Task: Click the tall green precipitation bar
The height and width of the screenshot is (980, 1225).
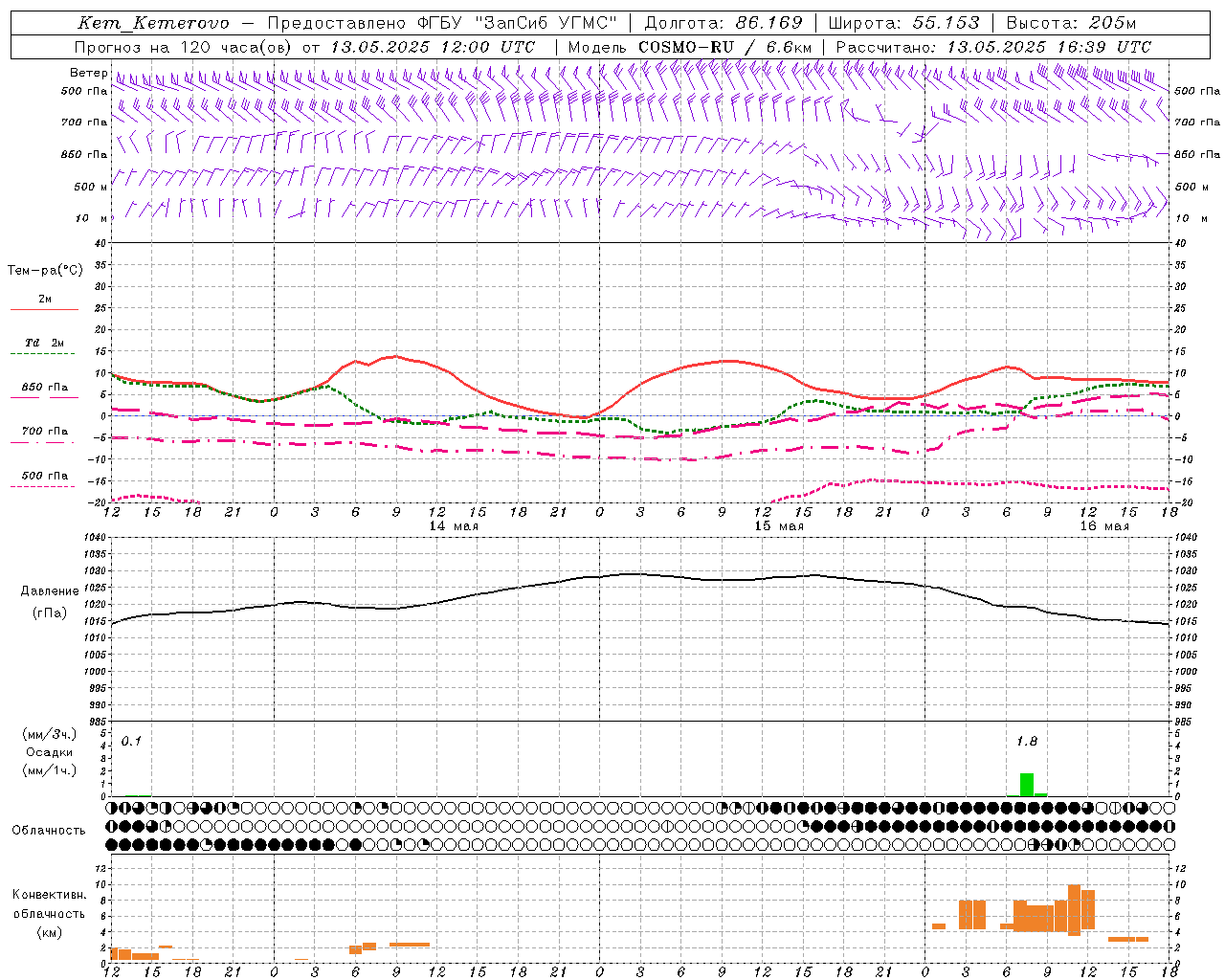Action: pyautogui.click(x=1027, y=785)
